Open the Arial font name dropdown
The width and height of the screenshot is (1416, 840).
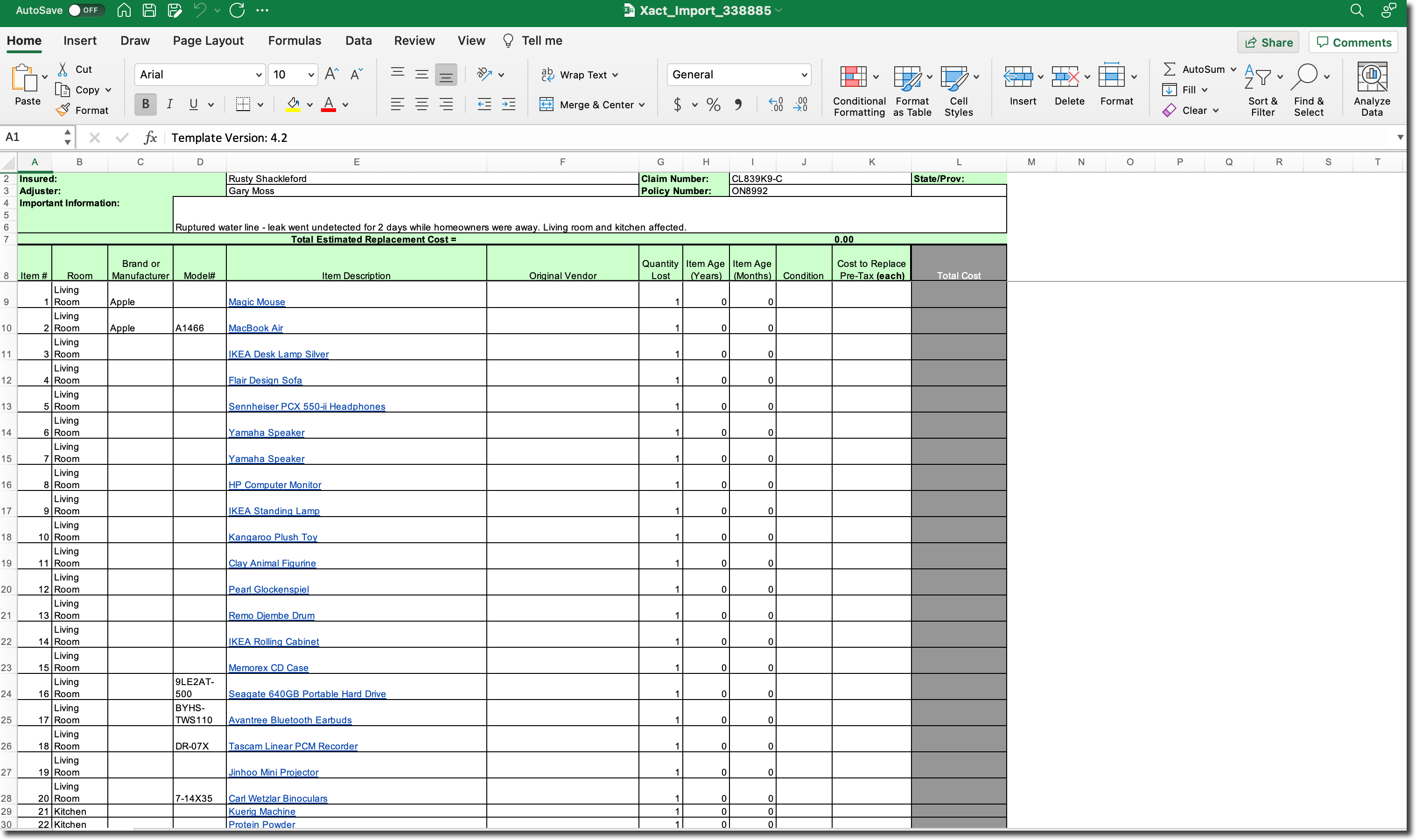(x=258, y=75)
